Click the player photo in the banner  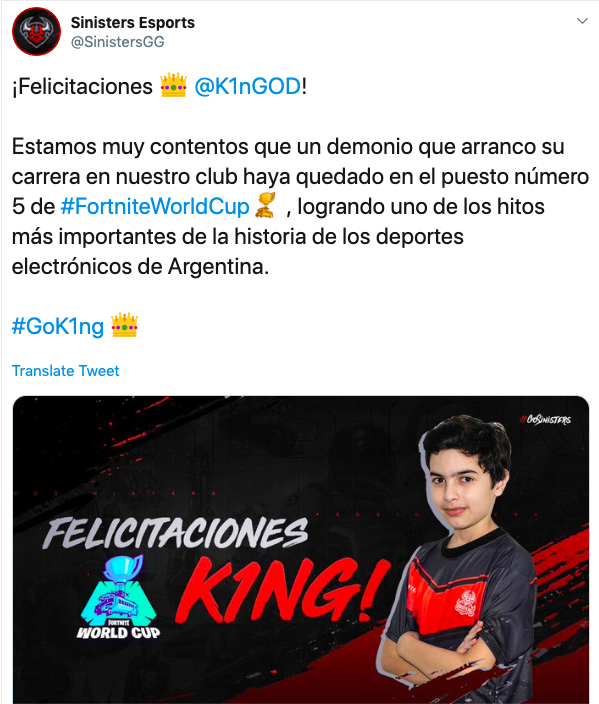pos(467,559)
